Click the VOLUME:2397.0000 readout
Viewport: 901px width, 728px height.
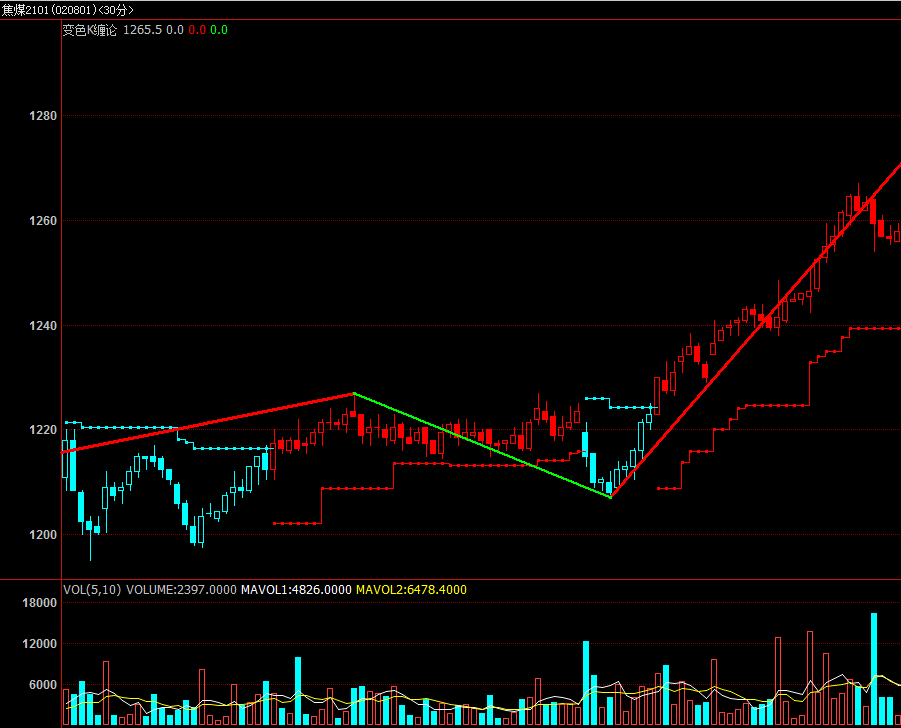181,590
